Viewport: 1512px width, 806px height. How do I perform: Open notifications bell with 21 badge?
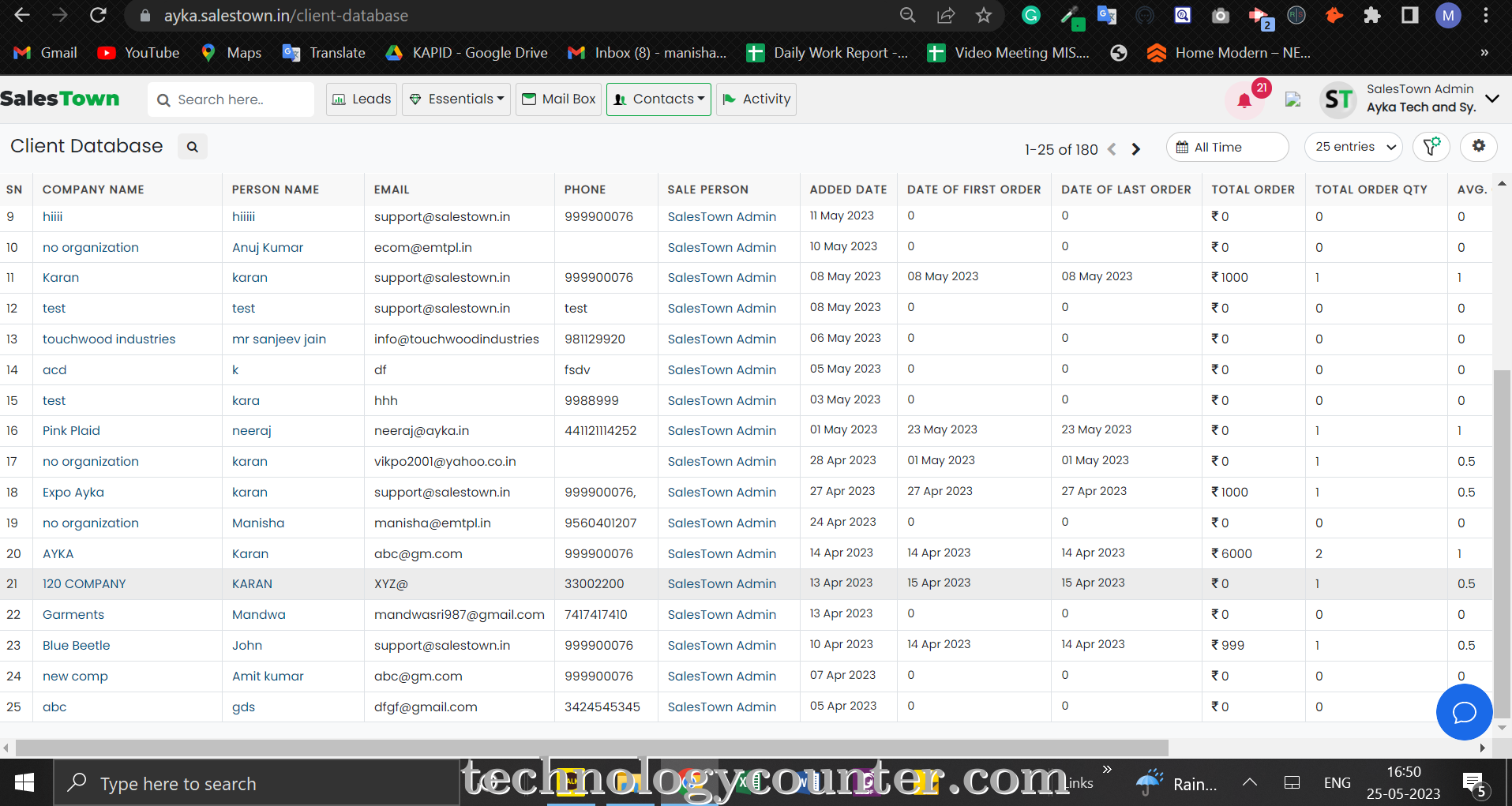click(x=1245, y=100)
